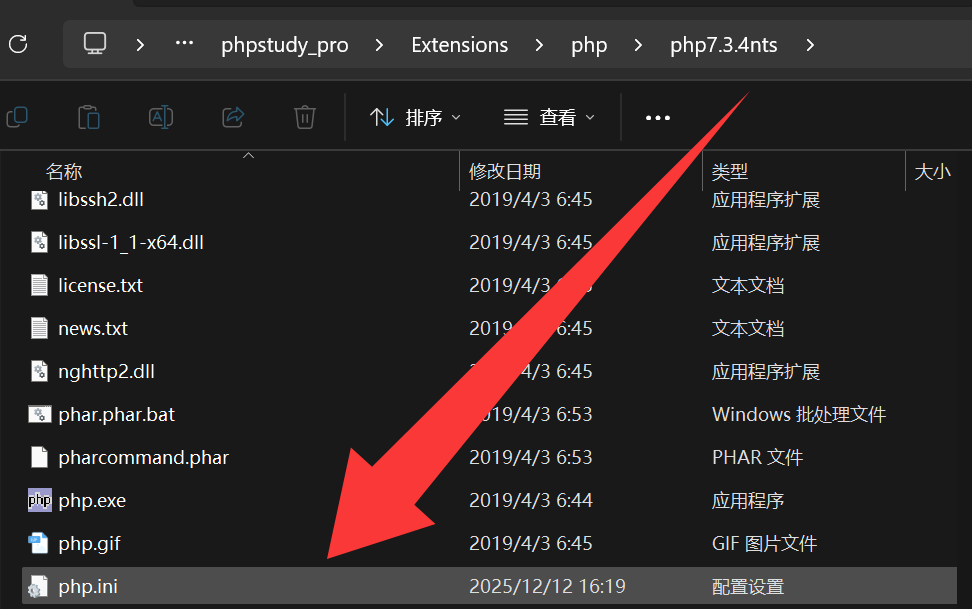Click the delete trash icon
The height and width of the screenshot is (609, 972).
click(304, 117)
